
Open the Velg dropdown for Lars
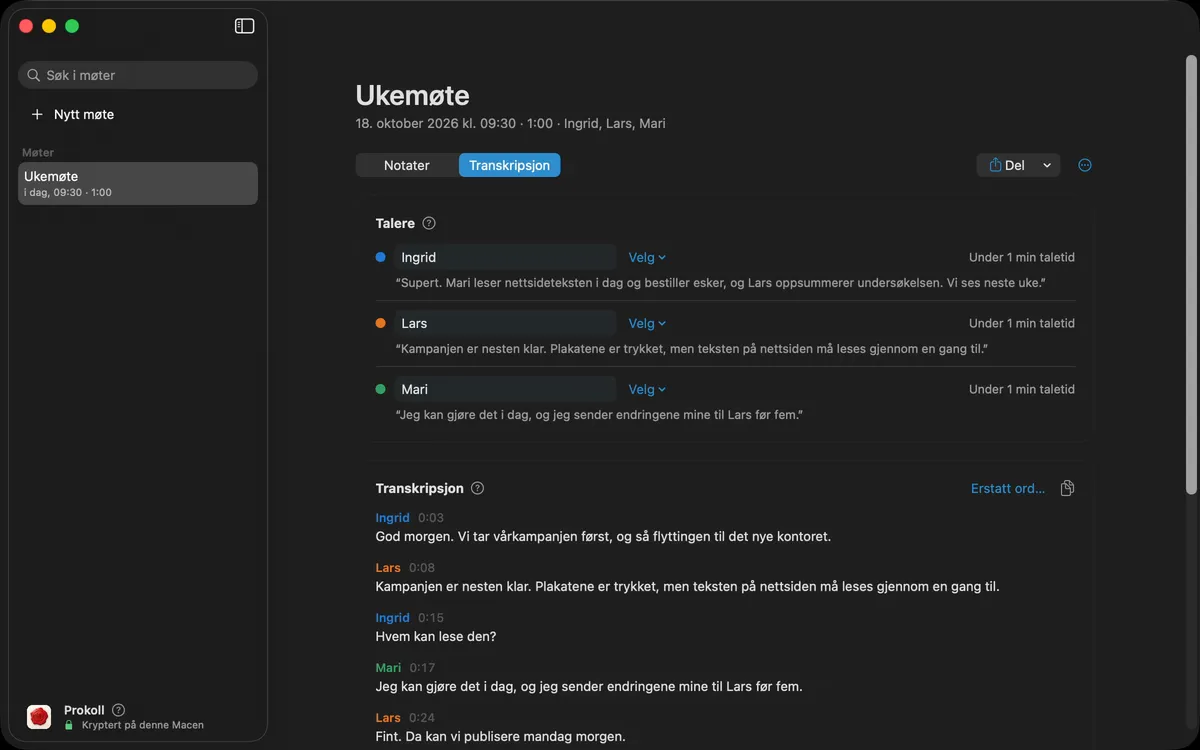pyautogui.click(x=647, y=323)
